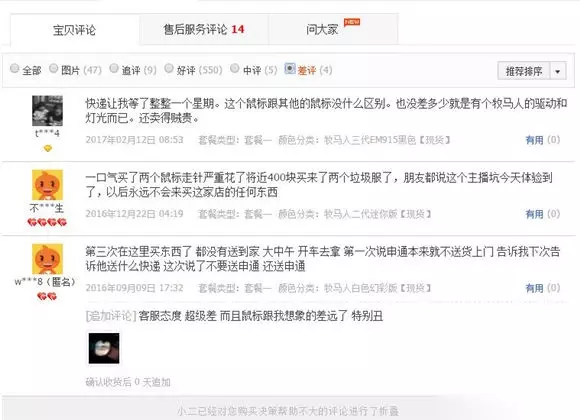Click red hearts badge under w***8

pyautogui.click(x=47, y=296)
